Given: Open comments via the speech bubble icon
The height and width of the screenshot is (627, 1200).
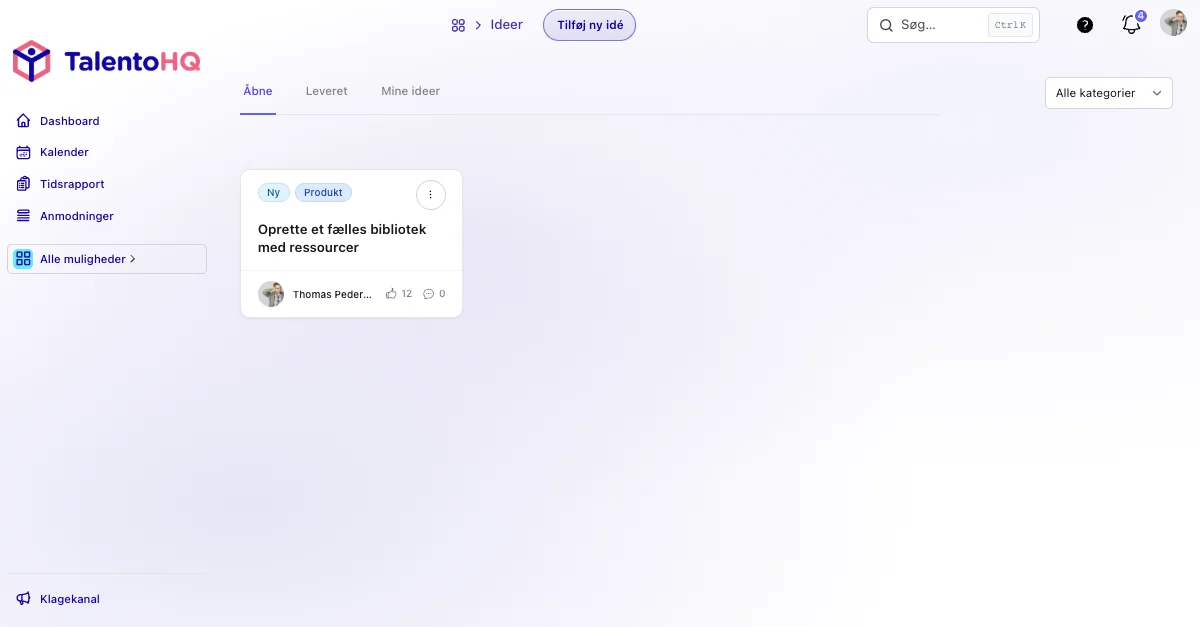Looking at the screenshot, I should (429, 294).
